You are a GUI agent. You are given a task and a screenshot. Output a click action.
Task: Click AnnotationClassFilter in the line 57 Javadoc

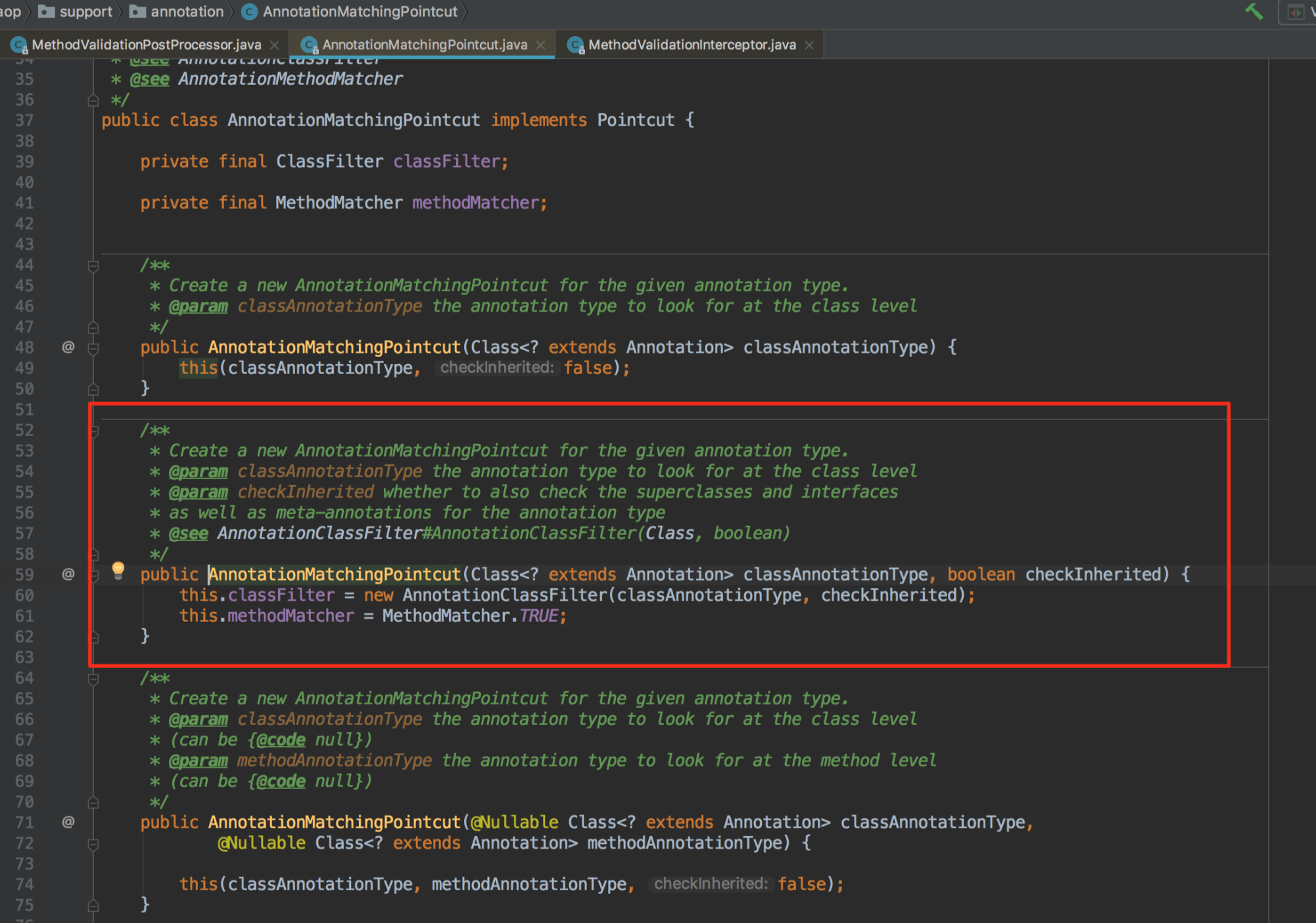[319, 533]
